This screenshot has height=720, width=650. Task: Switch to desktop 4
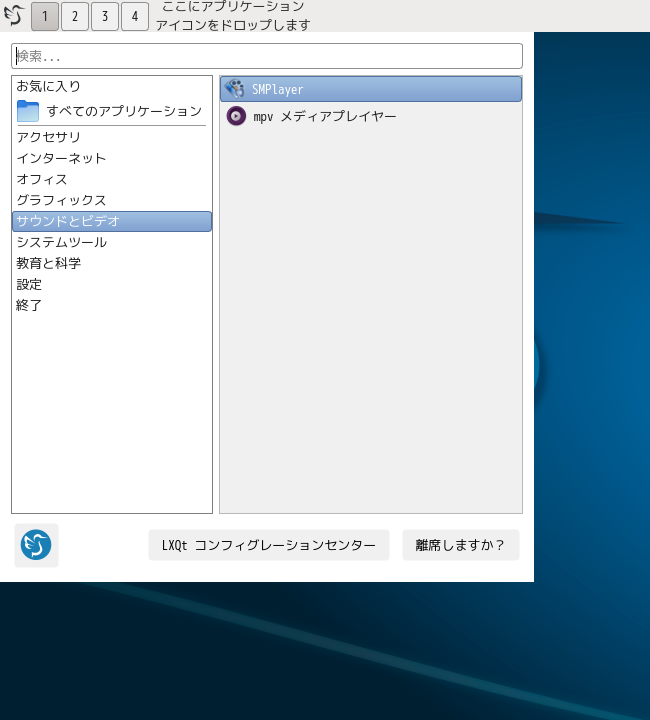pos(135,16)
